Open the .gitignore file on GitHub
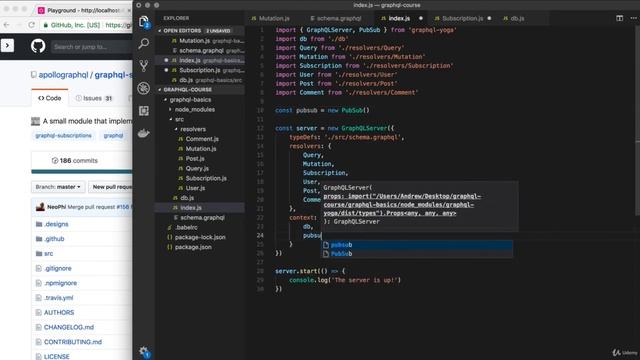The height and width of the screenshot is (360, 640). click(58, 268)
